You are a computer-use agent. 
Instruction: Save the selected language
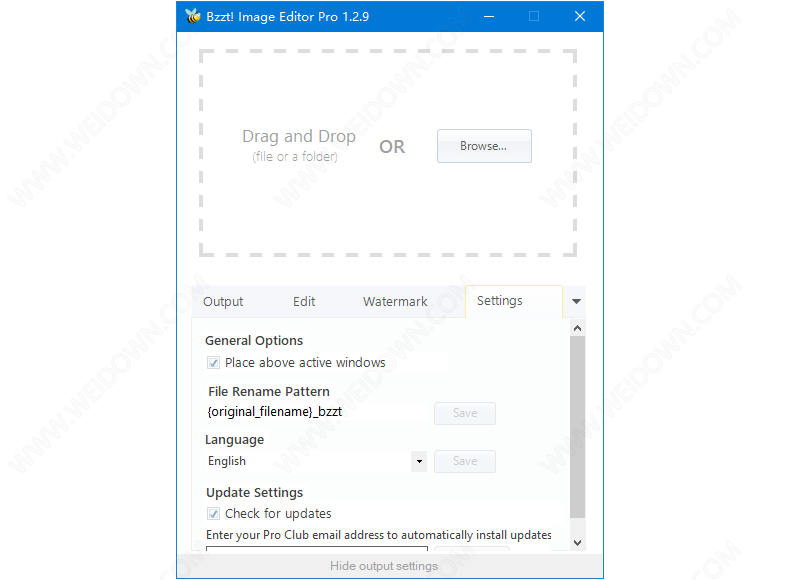click(465, 461)
